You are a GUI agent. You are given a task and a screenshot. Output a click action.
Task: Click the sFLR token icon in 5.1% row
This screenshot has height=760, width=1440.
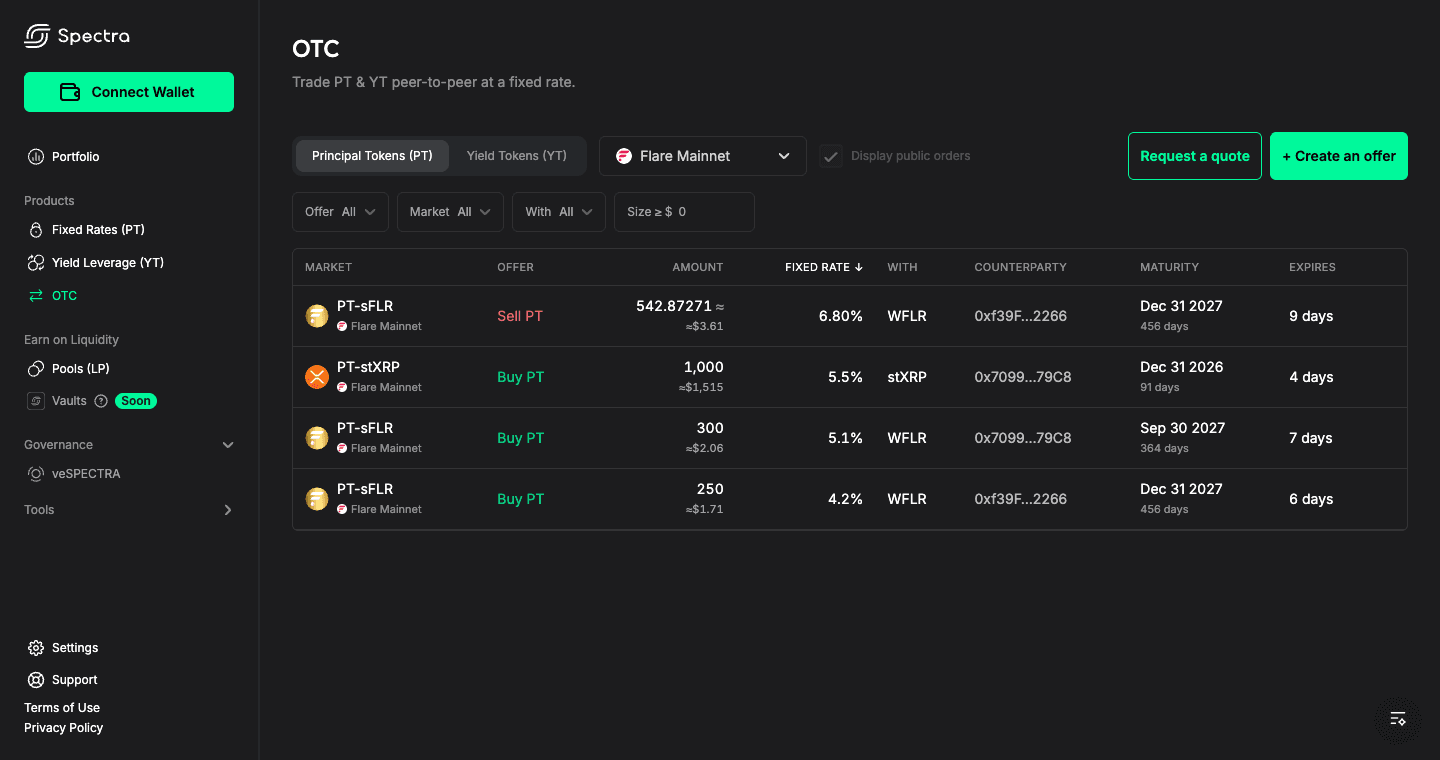click(x=317, y=438)
